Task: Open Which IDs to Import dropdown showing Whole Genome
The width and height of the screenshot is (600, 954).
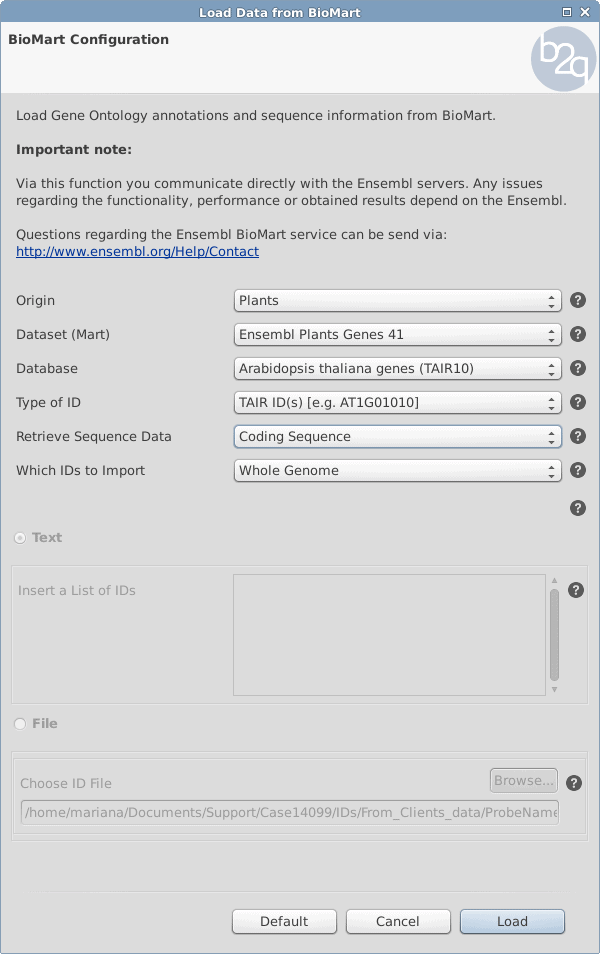Action: click(x=397, y=471)
